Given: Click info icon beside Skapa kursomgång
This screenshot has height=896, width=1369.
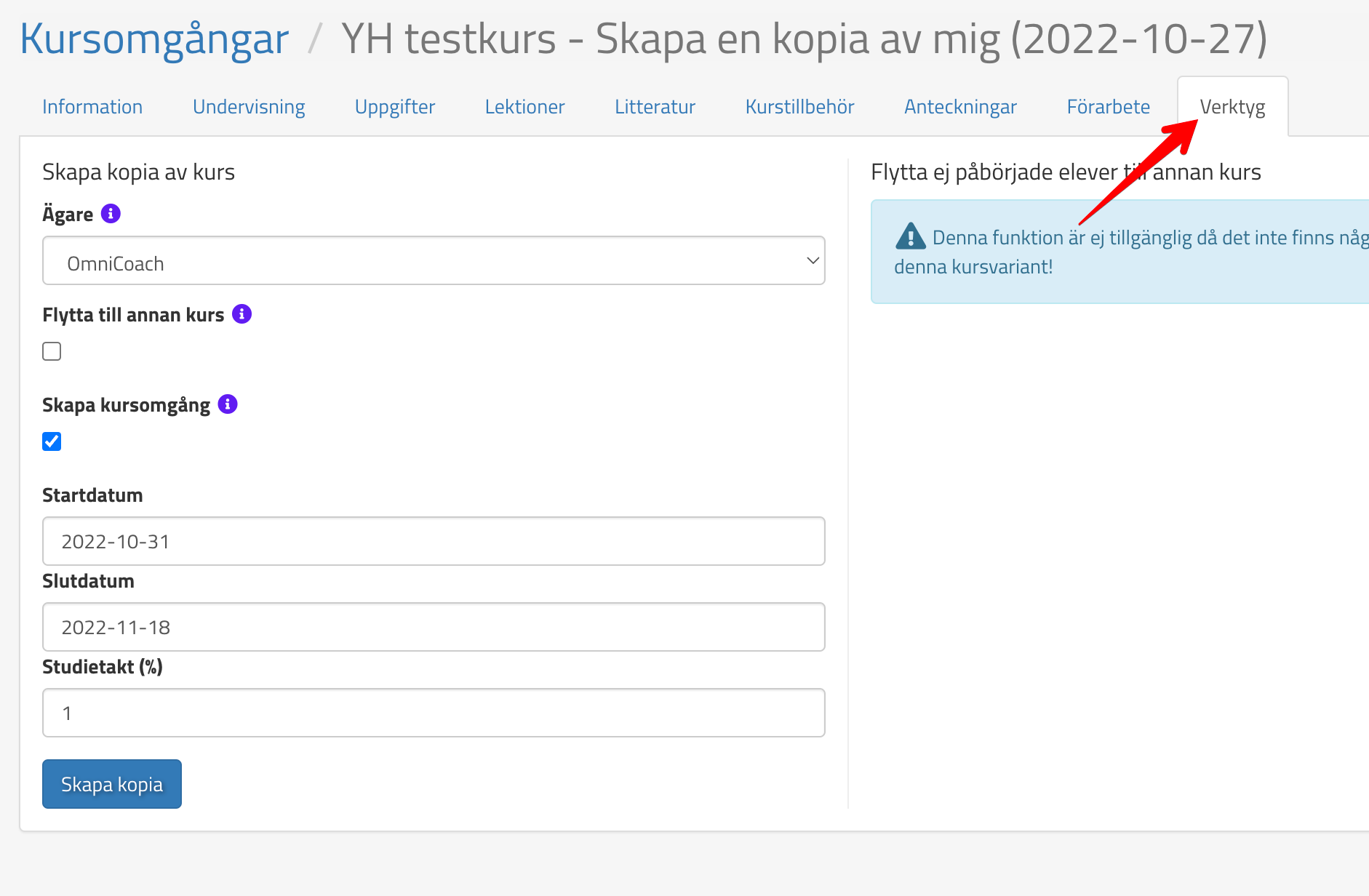Looking at the screenshot, I should pos(228,404).
